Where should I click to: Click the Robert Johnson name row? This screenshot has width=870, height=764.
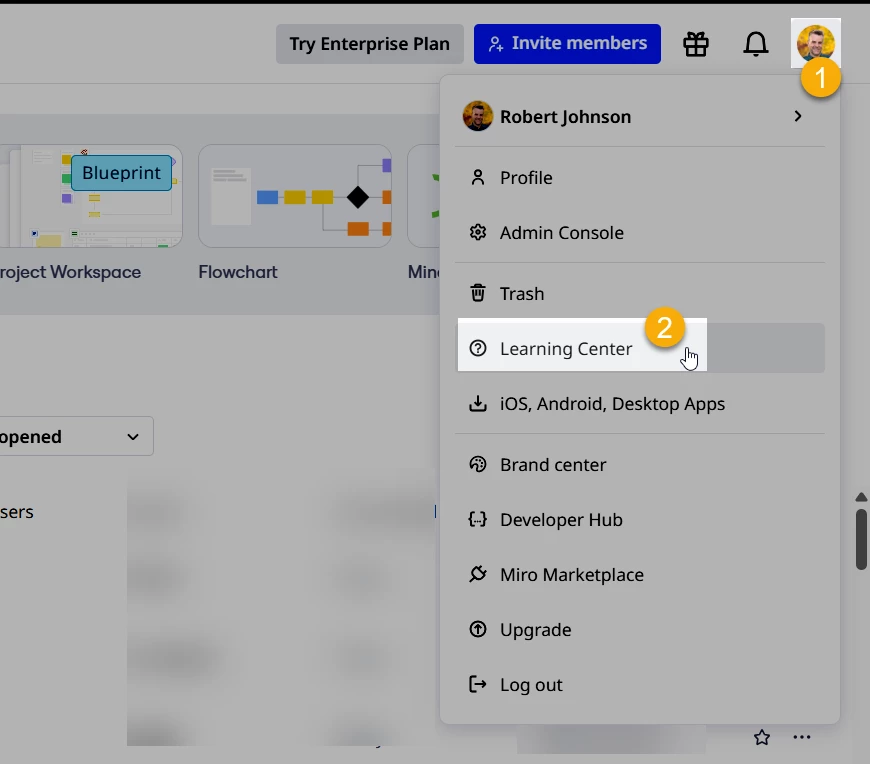point(640,116)
